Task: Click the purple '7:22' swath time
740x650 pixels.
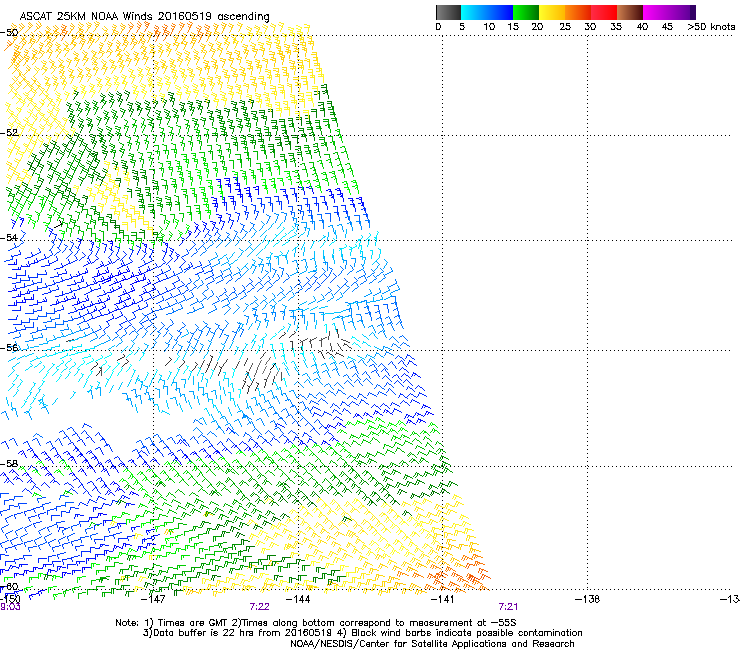Action: 260,607
